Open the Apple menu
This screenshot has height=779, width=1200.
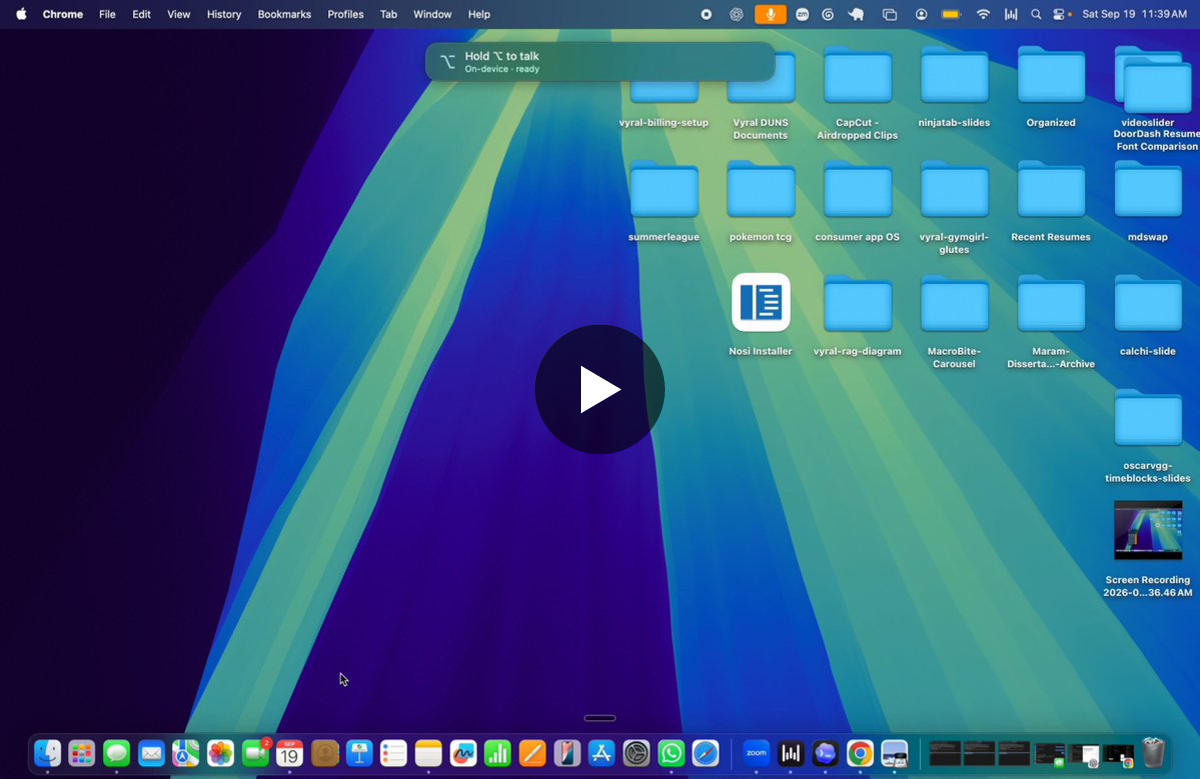click(21, 14)
